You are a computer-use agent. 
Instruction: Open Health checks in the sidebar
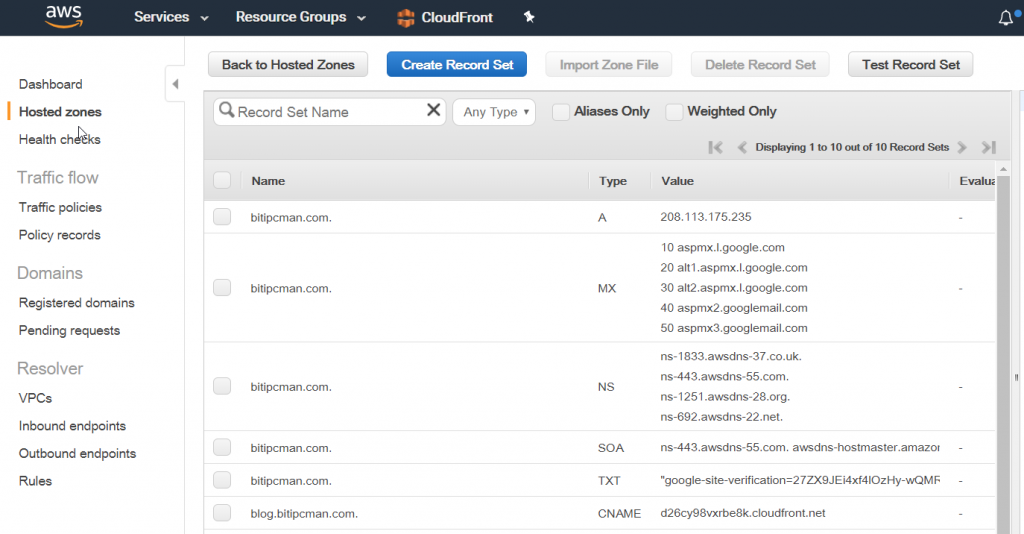point(59,139)
